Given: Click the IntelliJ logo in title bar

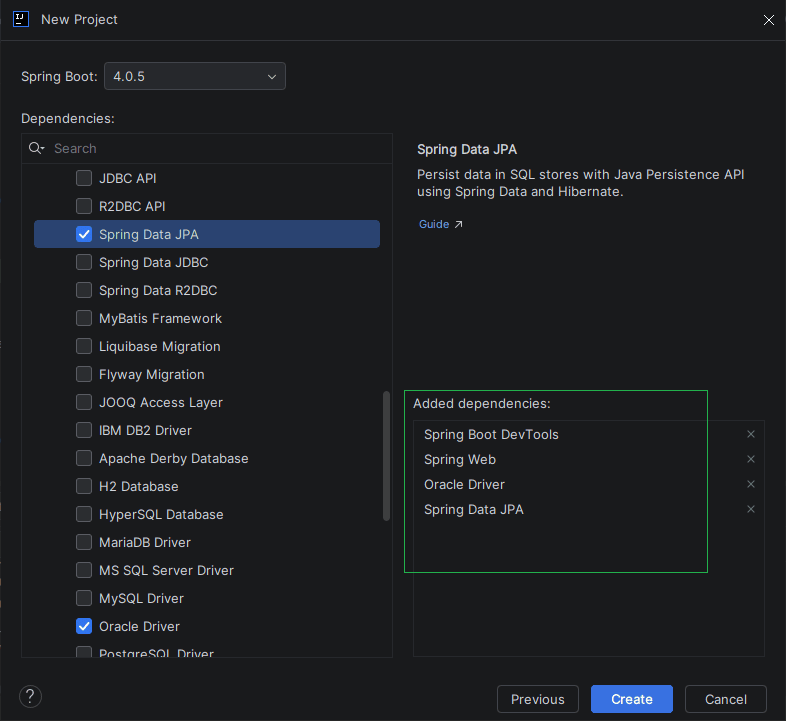Looking at the screenshot, I should [x=21, y=19].
